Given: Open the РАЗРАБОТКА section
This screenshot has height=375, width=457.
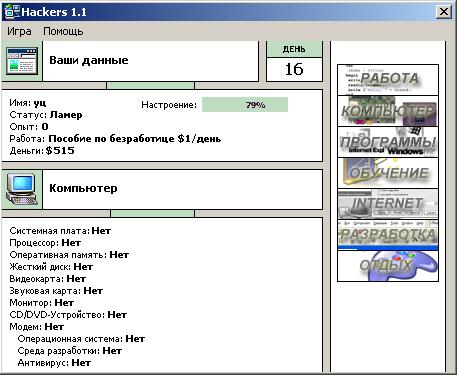Looking at the screenshot, I should click(388, 235).
